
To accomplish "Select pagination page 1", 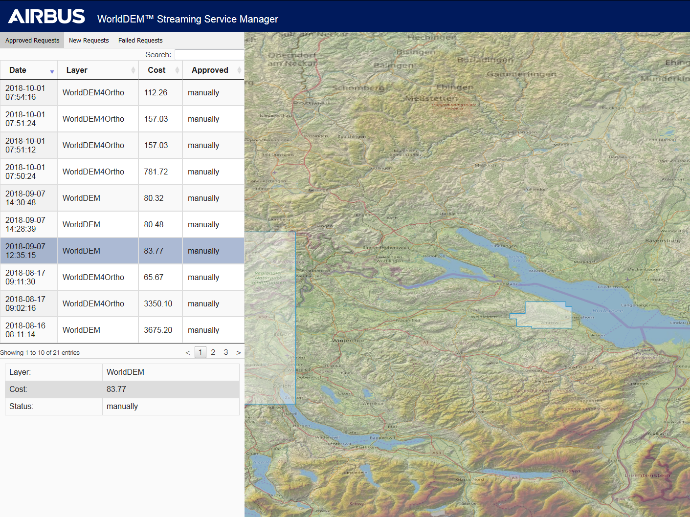I will click(x=200, y=352).
